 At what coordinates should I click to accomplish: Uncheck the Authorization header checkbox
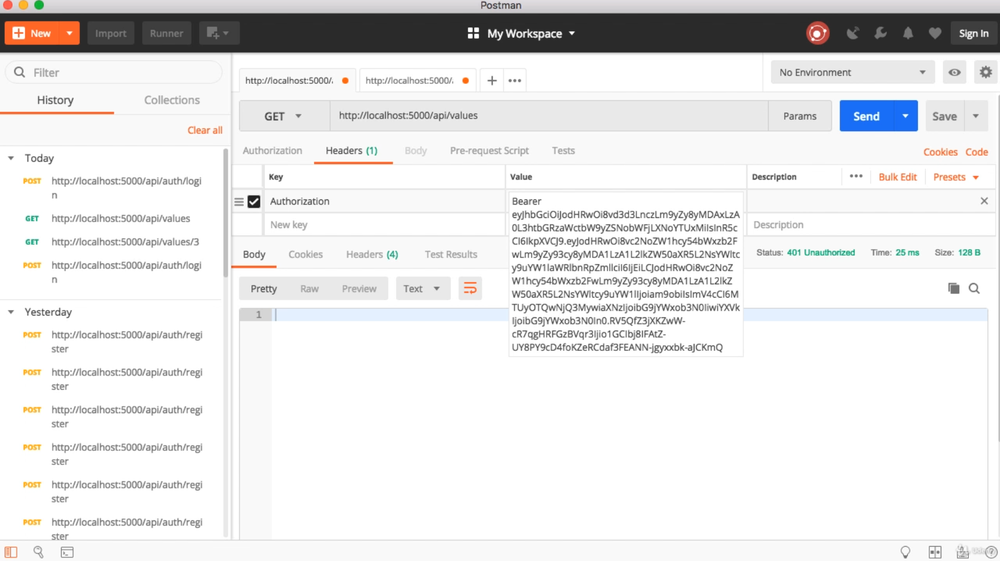click(x=254, y=201)
